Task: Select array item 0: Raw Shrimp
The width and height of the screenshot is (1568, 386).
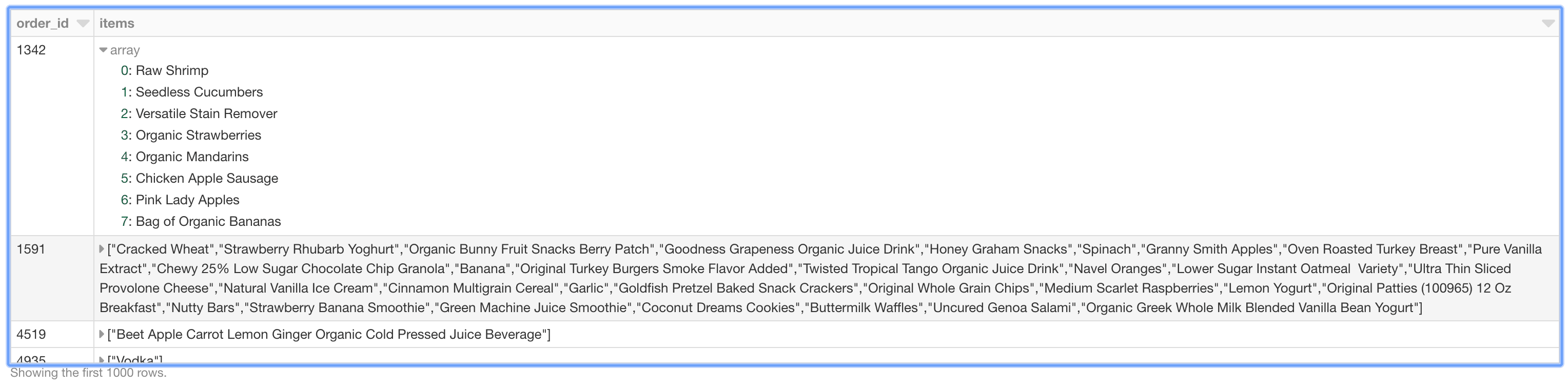Action: 171,71
